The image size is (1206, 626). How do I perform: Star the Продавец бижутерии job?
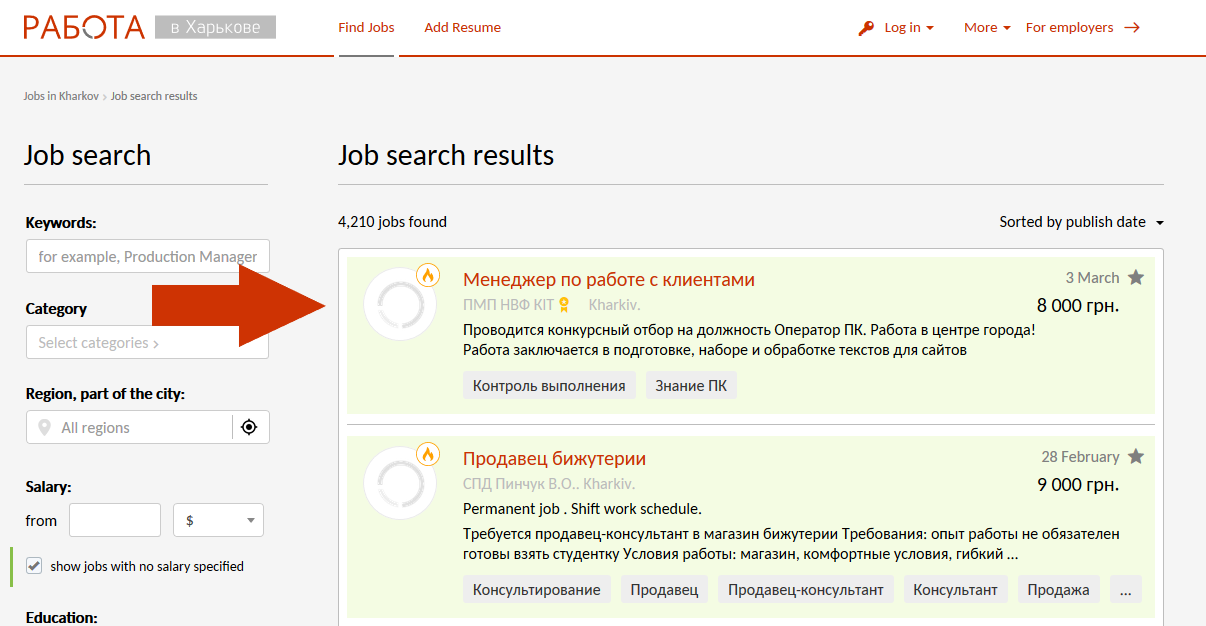tap(1136, 457)
